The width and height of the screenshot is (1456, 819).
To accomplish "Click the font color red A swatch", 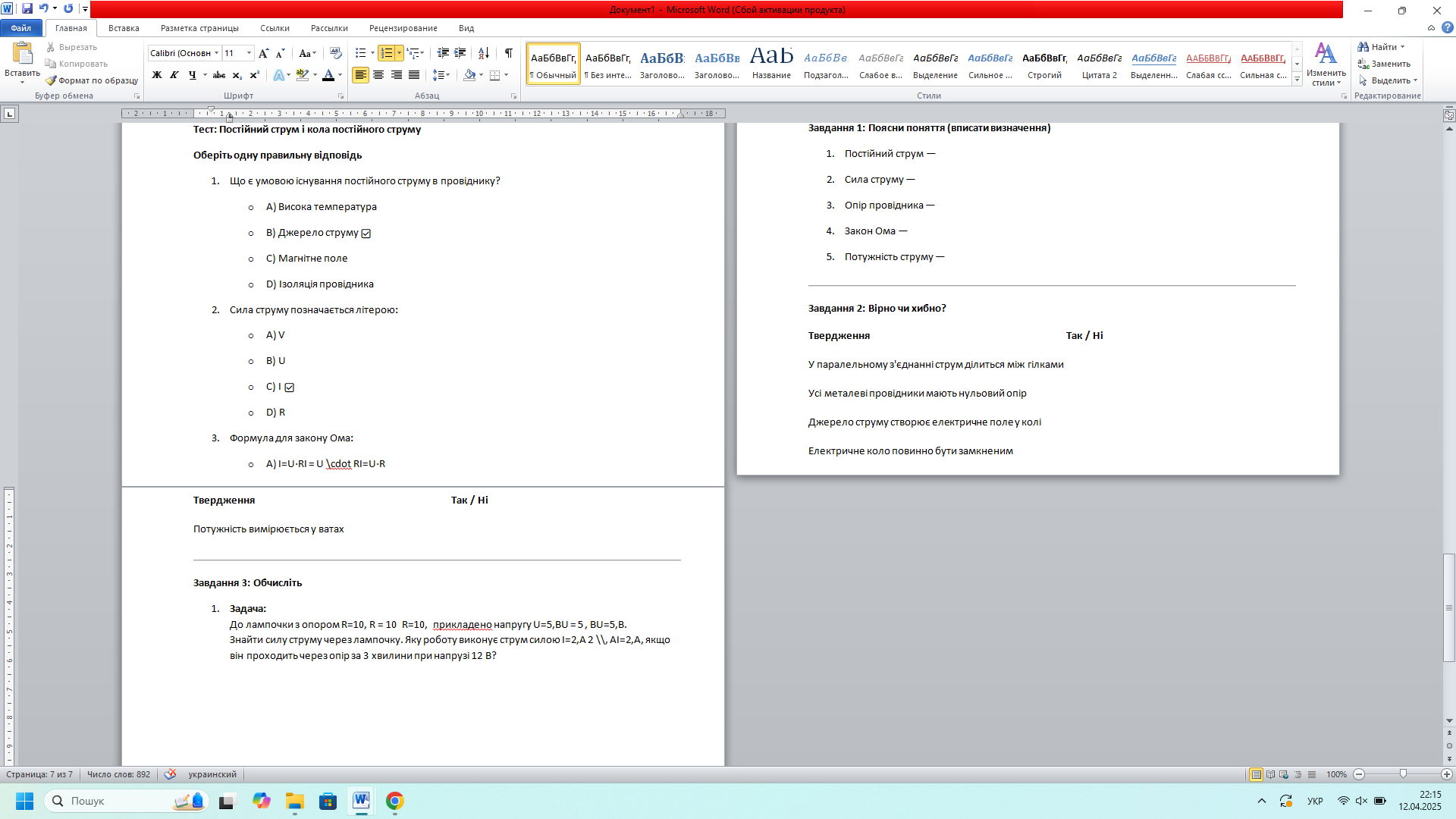I will pyautogui.click(x=328, y=75).
